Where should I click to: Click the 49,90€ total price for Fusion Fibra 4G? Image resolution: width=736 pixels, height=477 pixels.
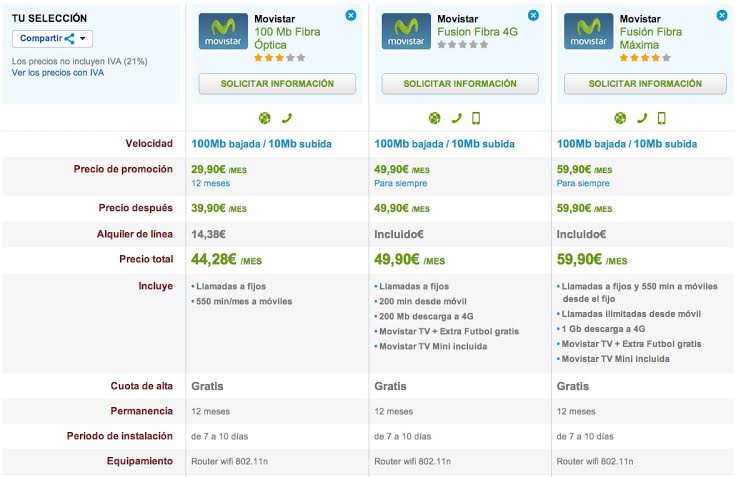click(409, 259)
